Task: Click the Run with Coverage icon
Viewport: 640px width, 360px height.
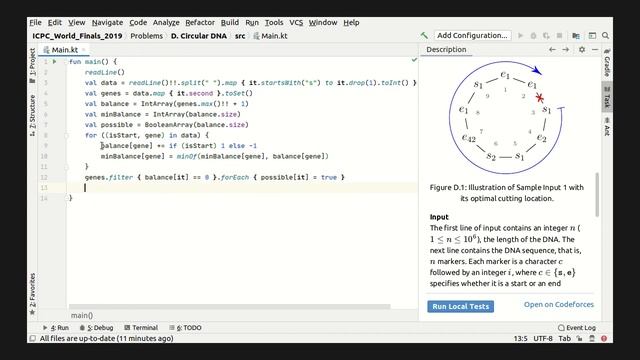Action: tap(546, 36)
